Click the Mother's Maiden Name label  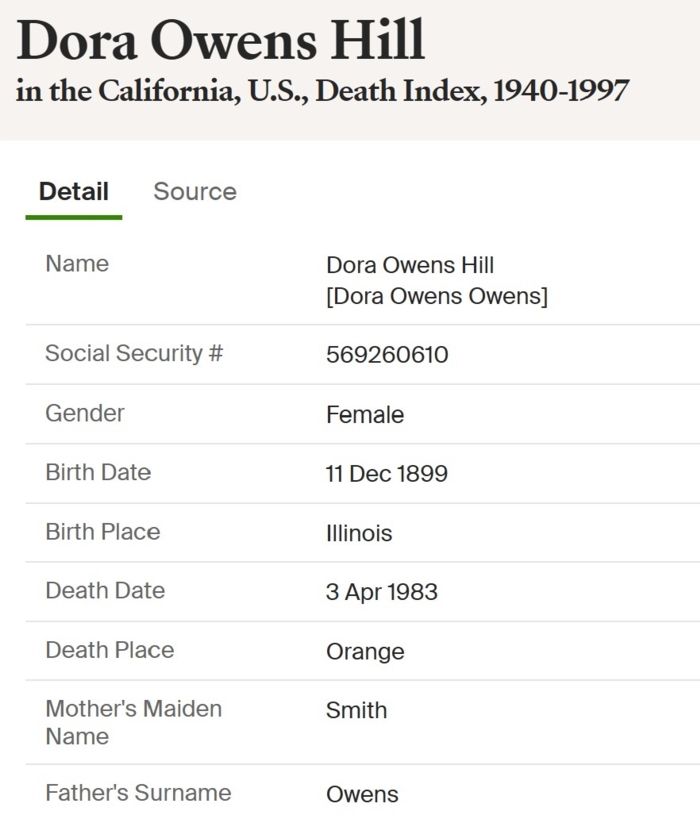point(133,722)
